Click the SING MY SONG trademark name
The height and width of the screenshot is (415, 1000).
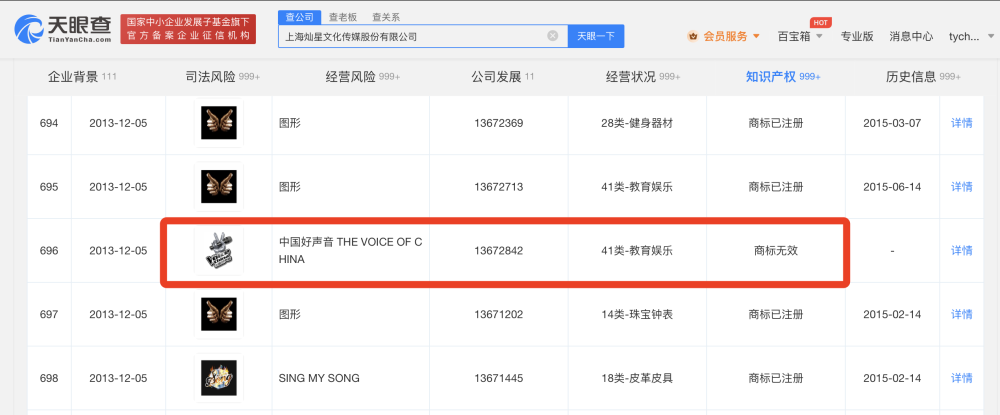319,378
